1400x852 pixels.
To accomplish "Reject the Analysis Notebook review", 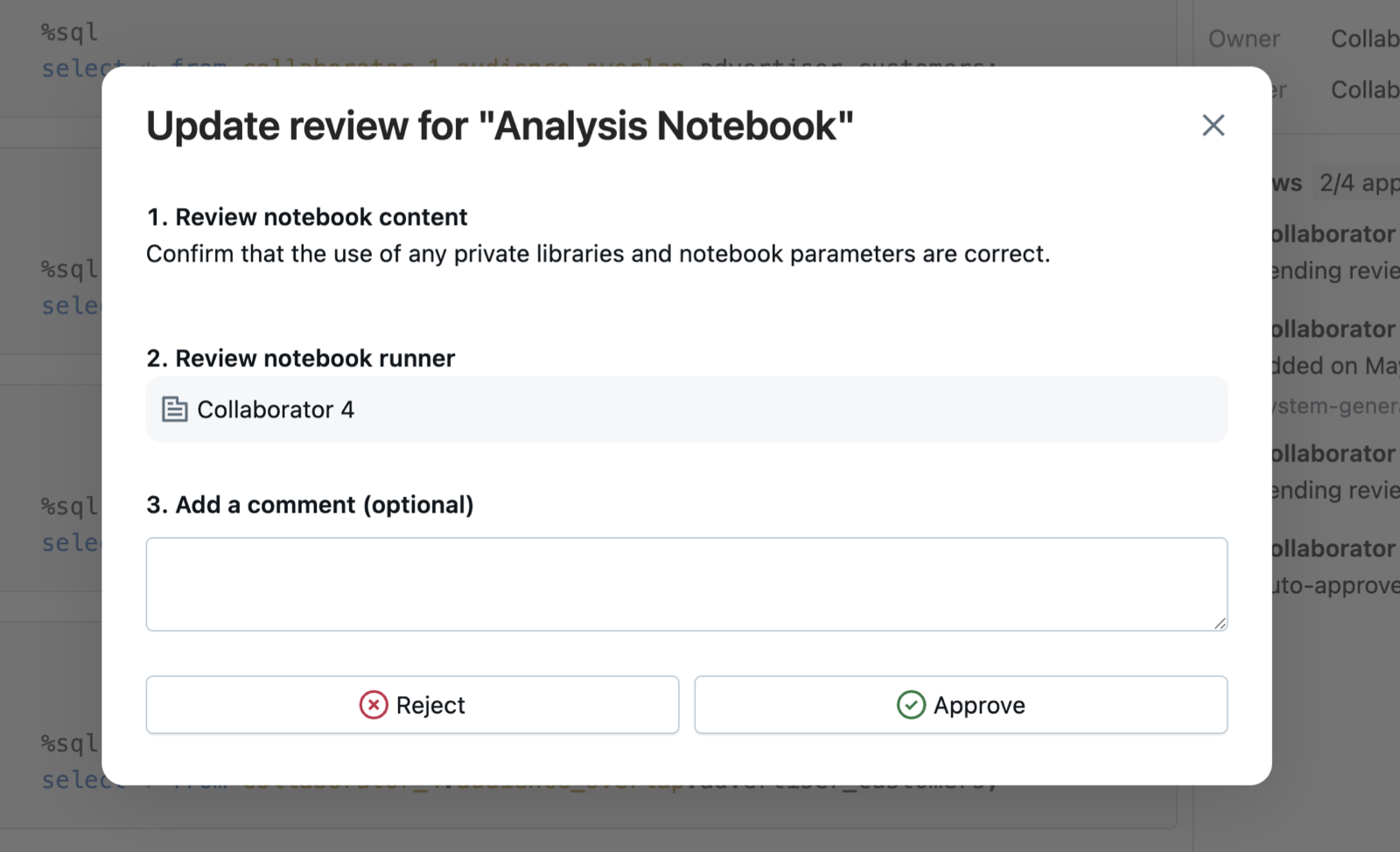I will click(412, 705).
